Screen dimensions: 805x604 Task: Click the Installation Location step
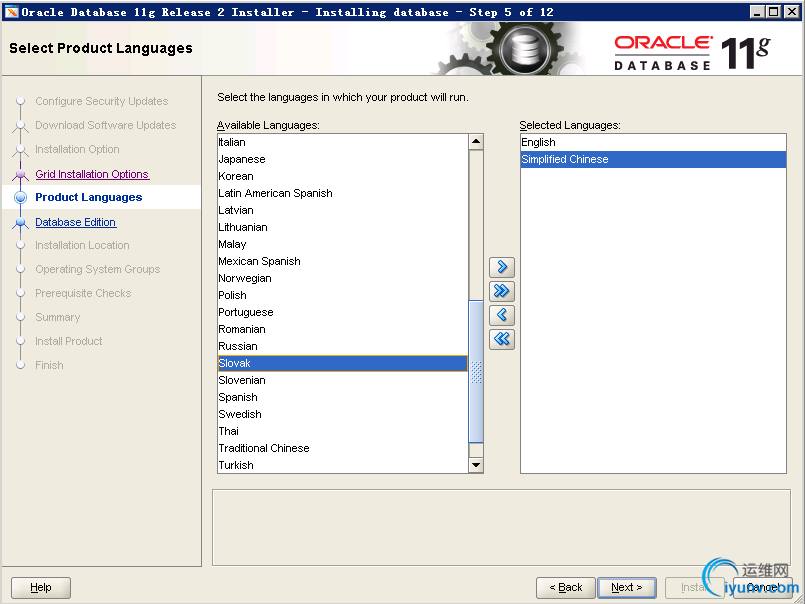[x=82, y=246]
